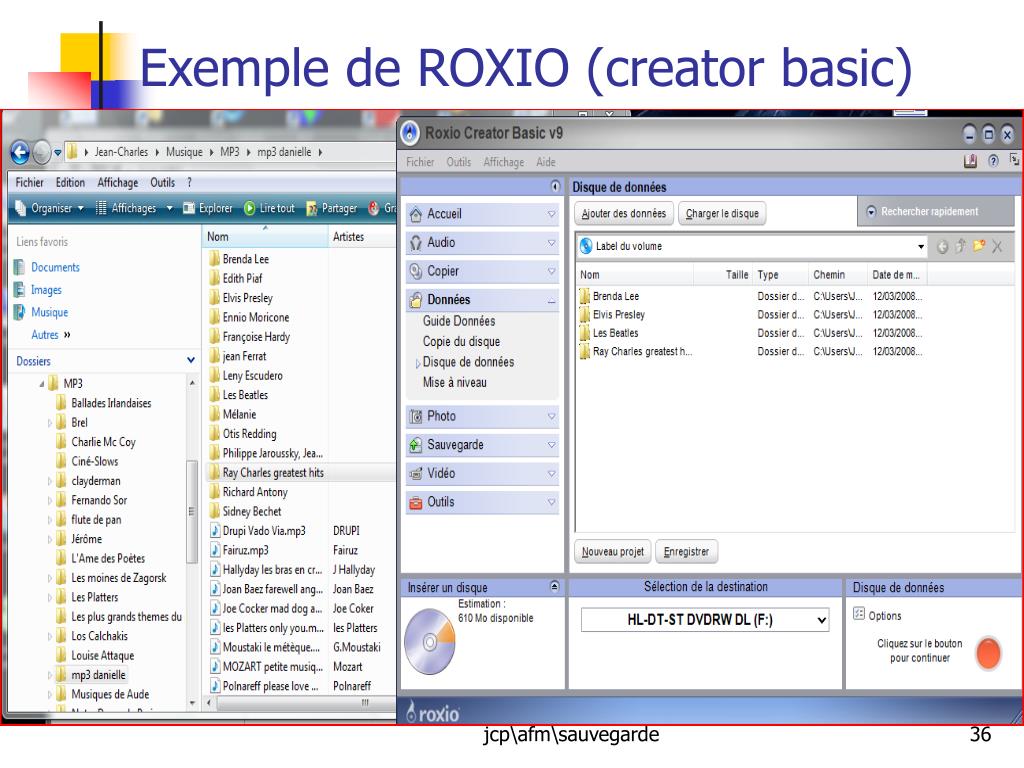
Task: Sort the file list by Nom column
Action: (x=264, y=236)
